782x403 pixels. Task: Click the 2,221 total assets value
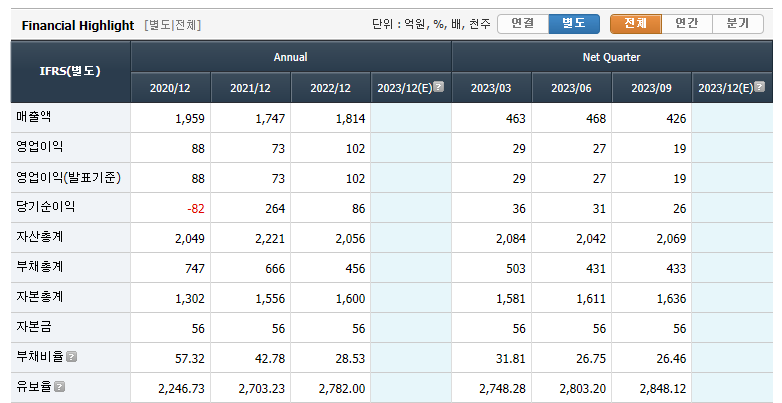click(x=270, y=238)
